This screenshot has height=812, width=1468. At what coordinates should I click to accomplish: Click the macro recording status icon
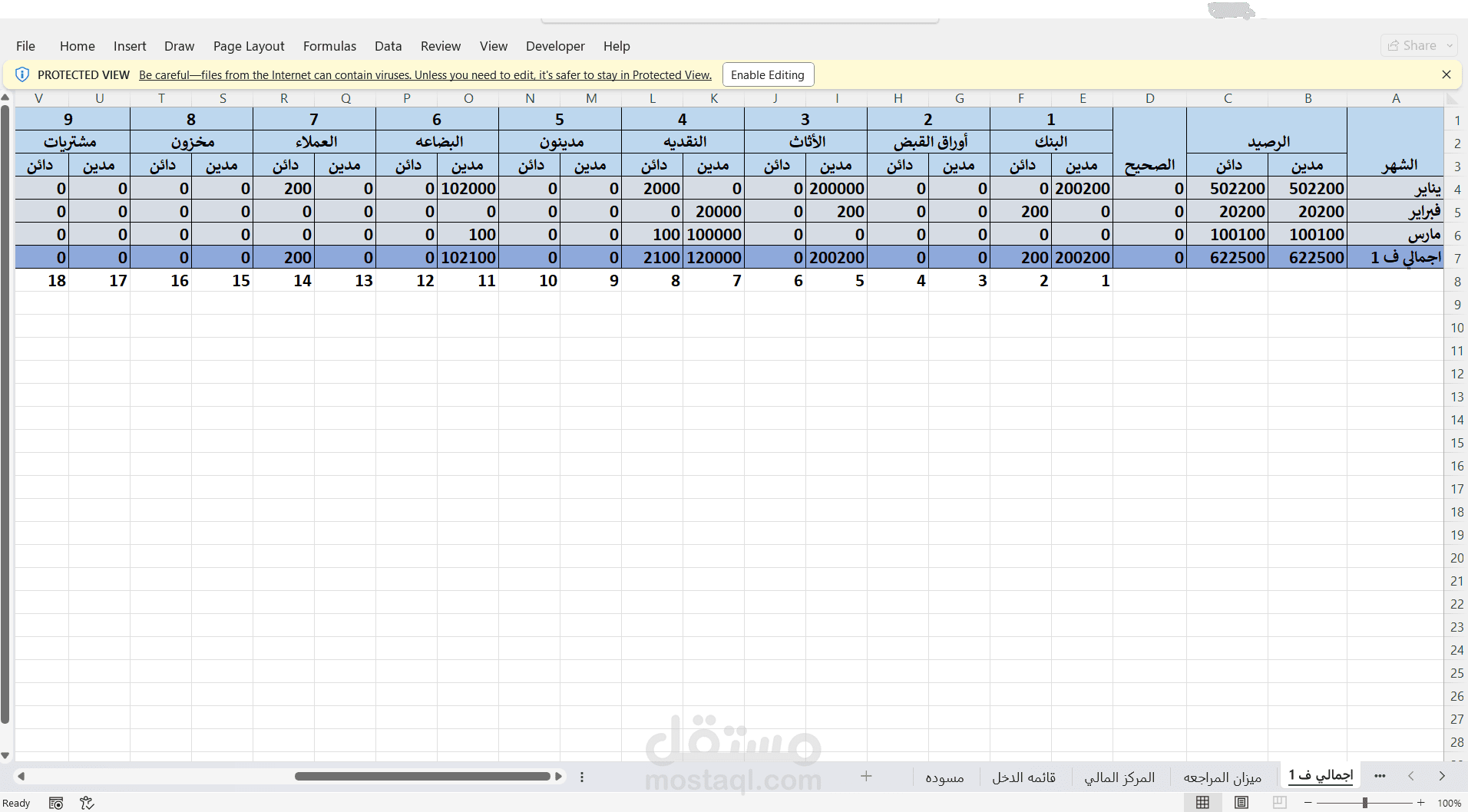pos(56,803)
